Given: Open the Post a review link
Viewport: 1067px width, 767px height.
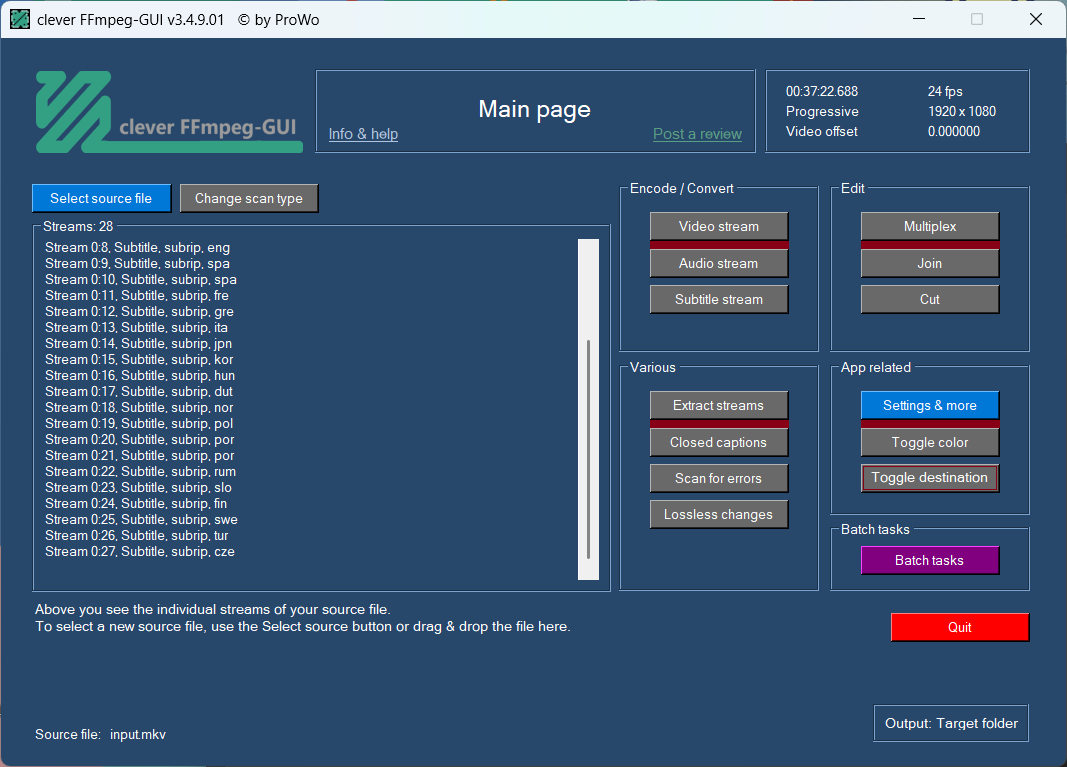Looking at the screenshot, I should (x=697, y=134).
